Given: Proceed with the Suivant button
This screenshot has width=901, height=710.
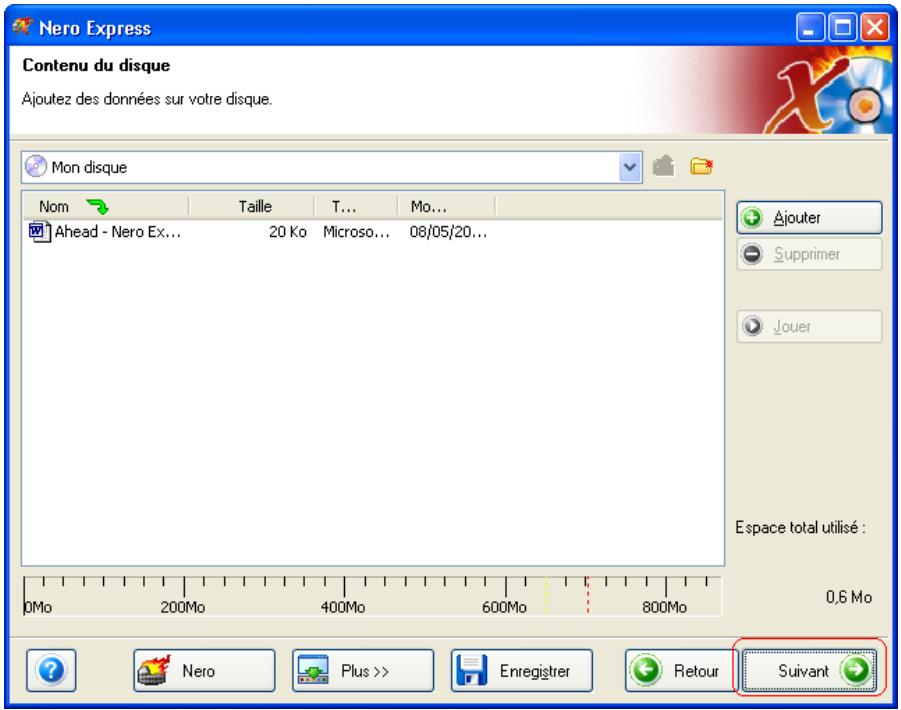Looking at the screenshot, I should [809, 670].
